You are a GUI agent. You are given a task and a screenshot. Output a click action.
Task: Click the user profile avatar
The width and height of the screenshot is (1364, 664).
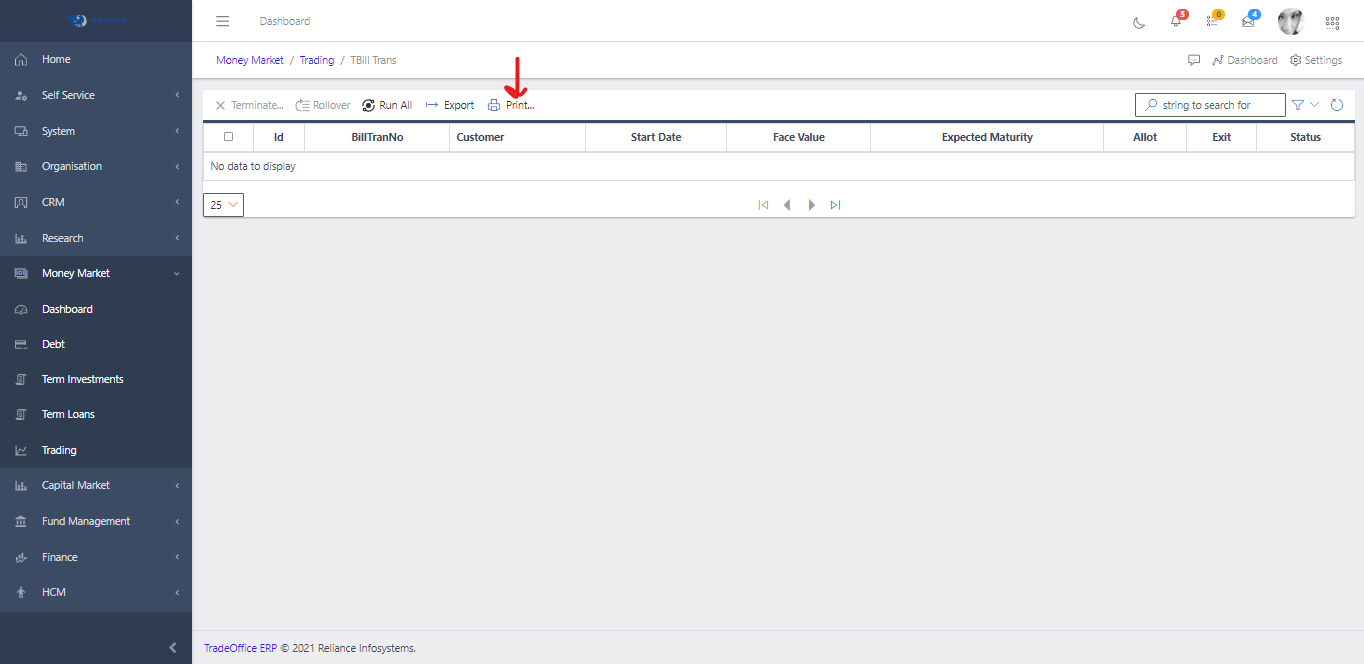(x=1291, y=22)
